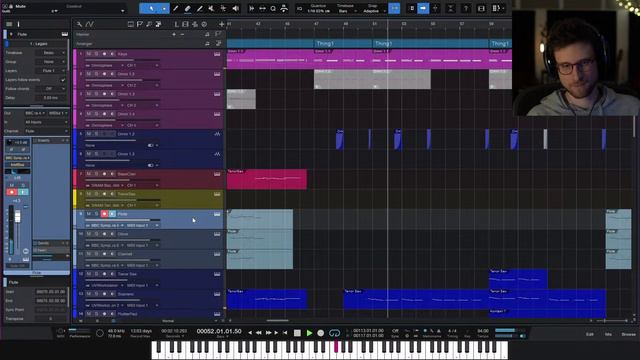The width and height of the screenshot is (640, 360).
Task: Select the pink TenorSax clip
Action: [x=267, y=179]
